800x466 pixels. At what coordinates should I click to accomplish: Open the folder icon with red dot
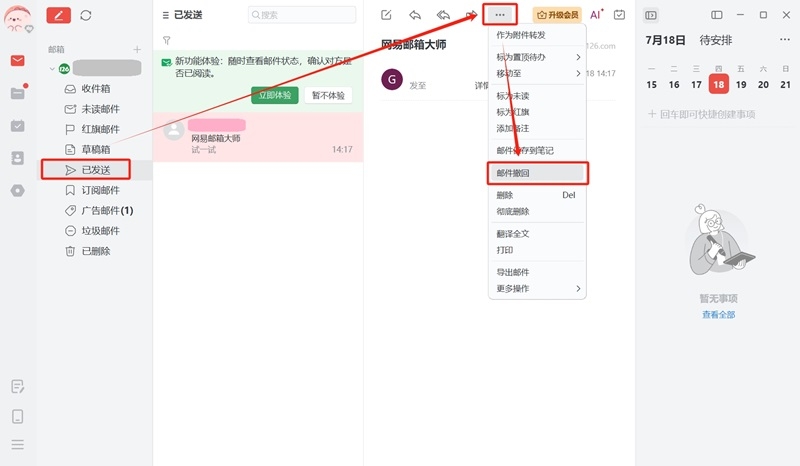(x=18, y=93)
